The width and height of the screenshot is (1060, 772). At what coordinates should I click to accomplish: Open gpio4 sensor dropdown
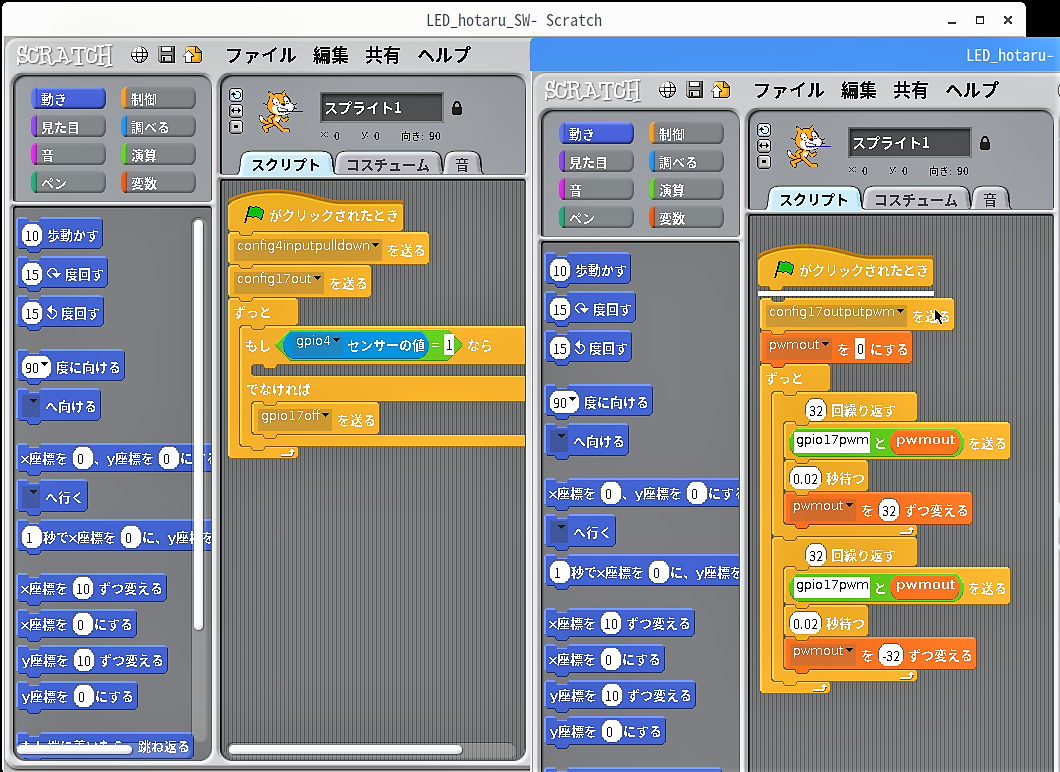tap(336, 341)
